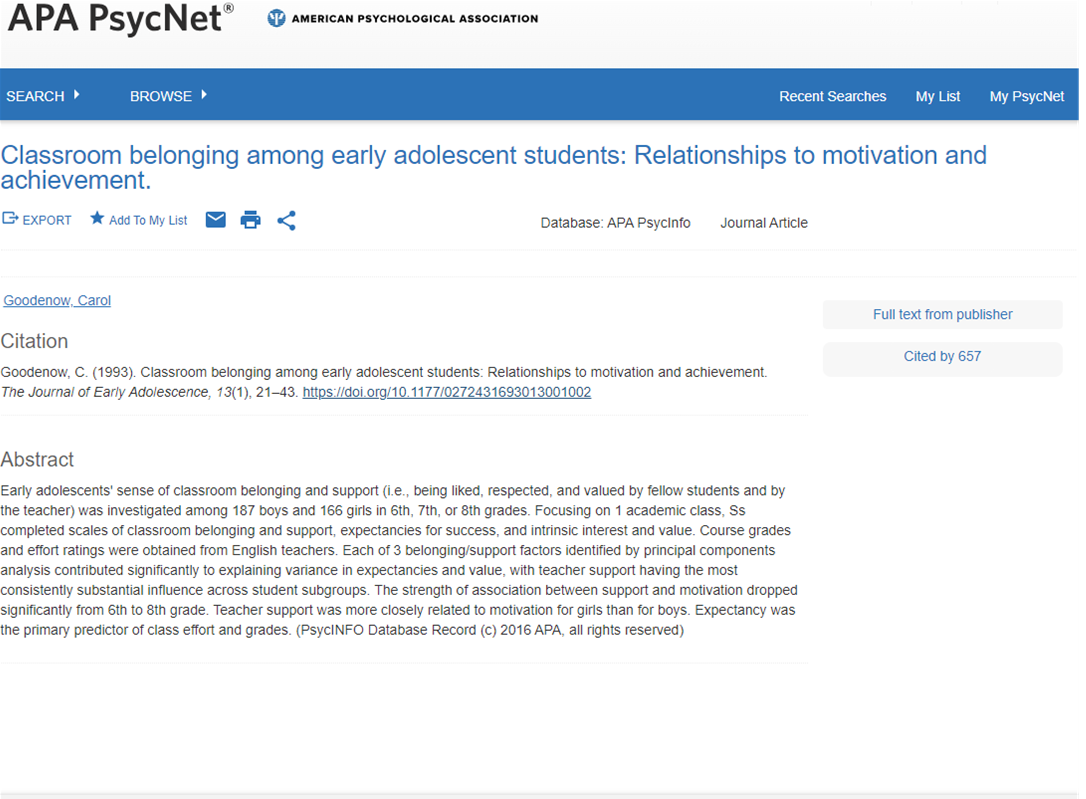Click the APA PsycNet logo
The image size is (1086, 799).
[x=120, y=19]
